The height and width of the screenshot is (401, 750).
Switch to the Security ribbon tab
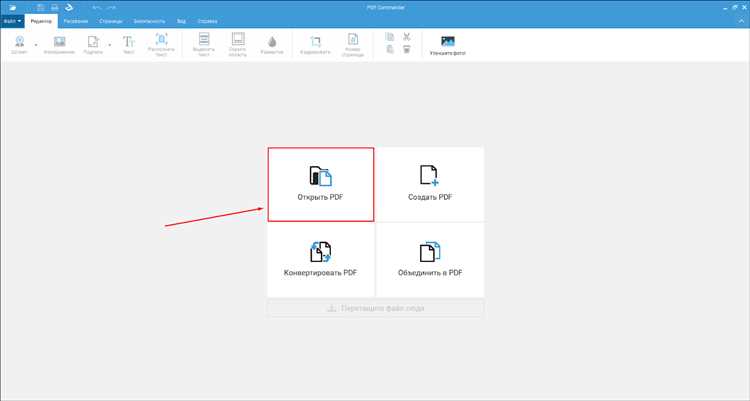(x=149, y=21)
